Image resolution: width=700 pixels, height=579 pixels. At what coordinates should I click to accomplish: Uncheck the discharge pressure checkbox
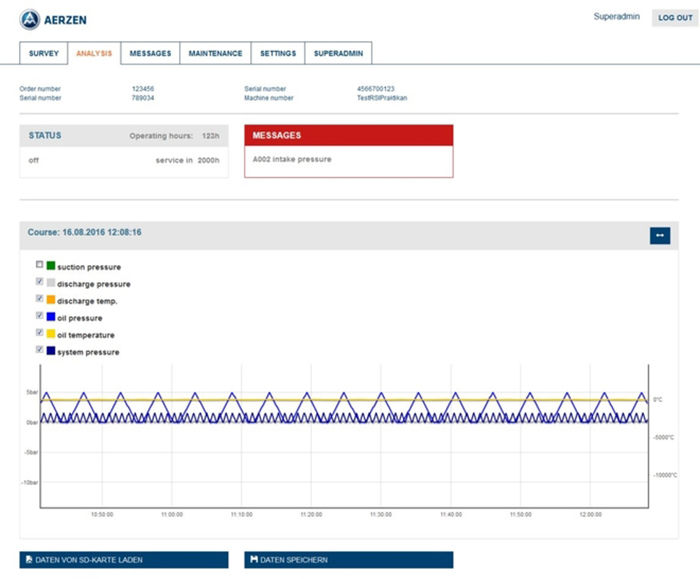(x=39, y=281)
